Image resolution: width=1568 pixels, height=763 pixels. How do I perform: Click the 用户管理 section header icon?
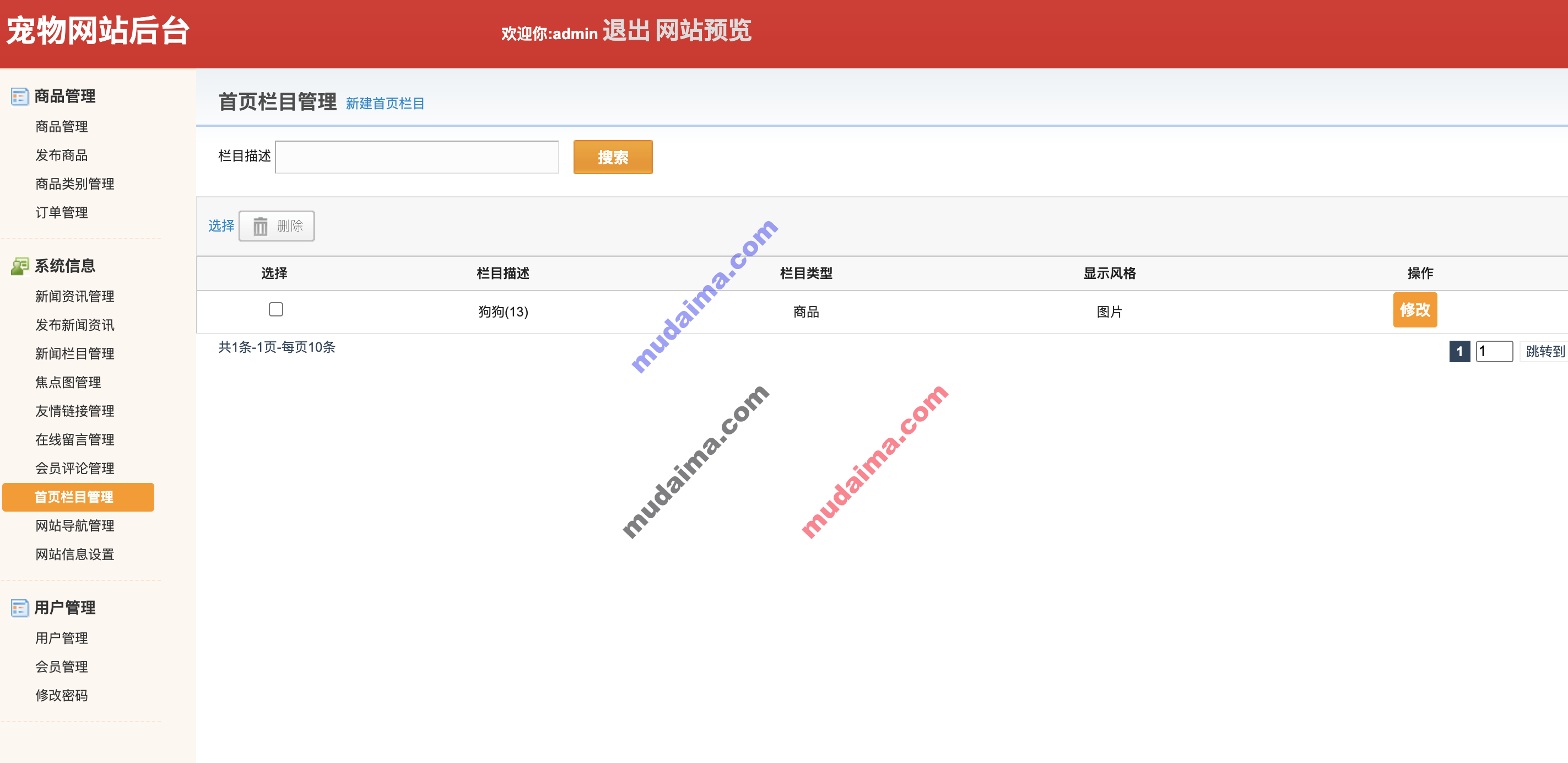click(19, 608)
